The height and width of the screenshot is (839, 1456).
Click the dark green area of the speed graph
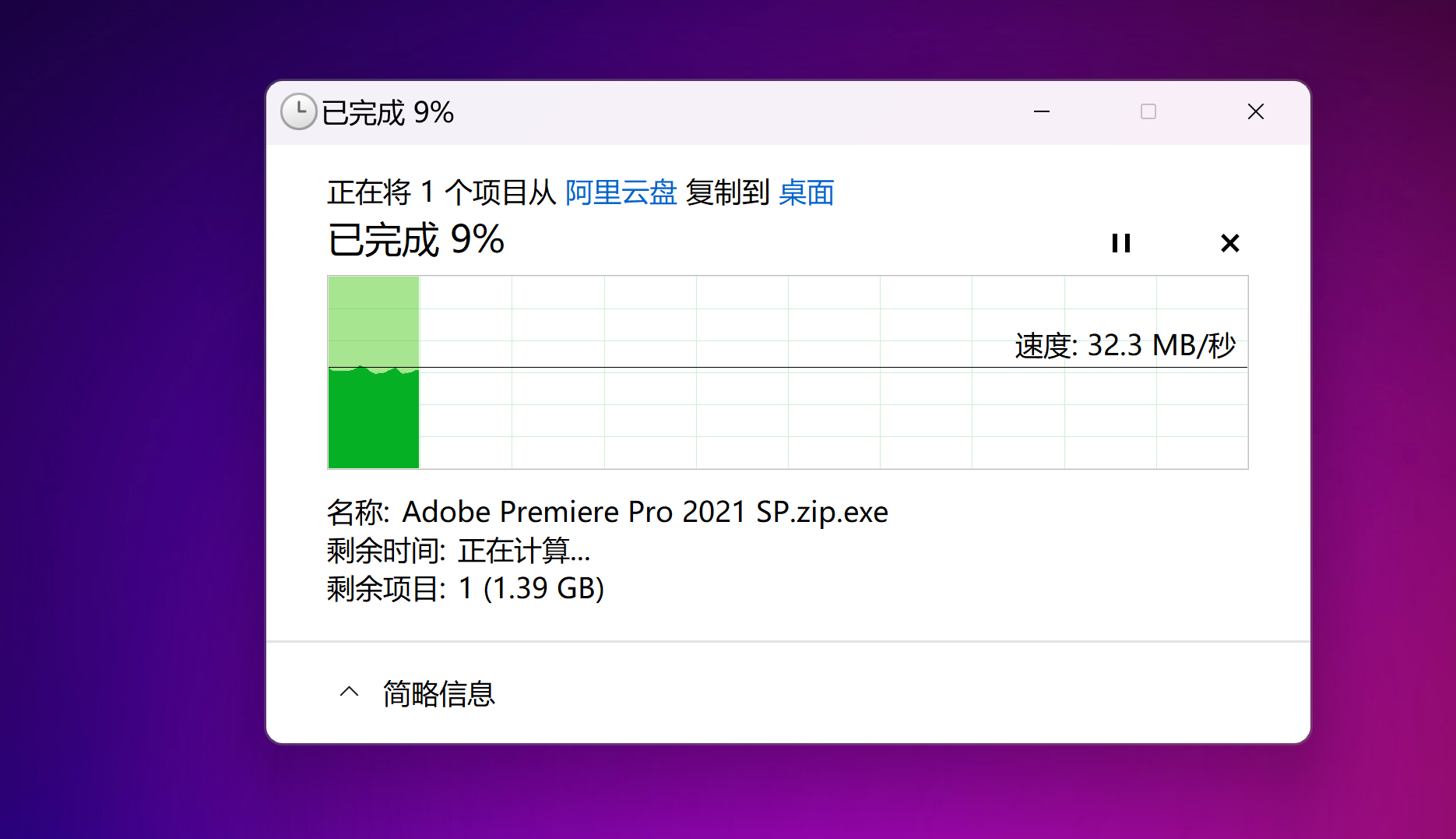[x=374, y=421]
